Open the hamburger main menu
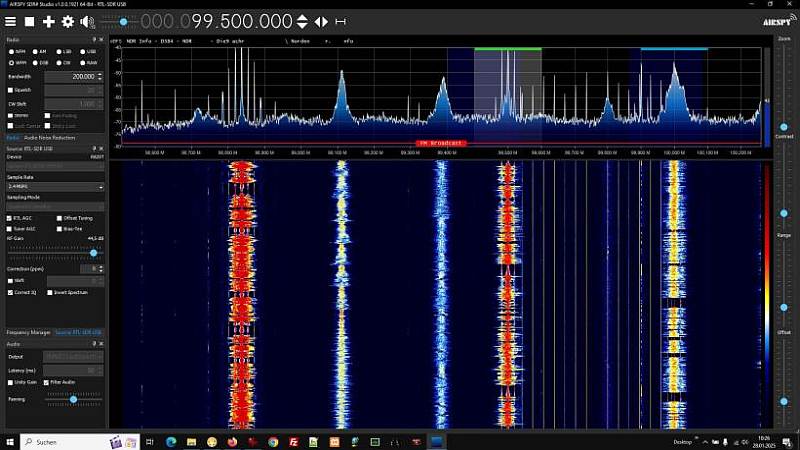 (x=10, y=21)
